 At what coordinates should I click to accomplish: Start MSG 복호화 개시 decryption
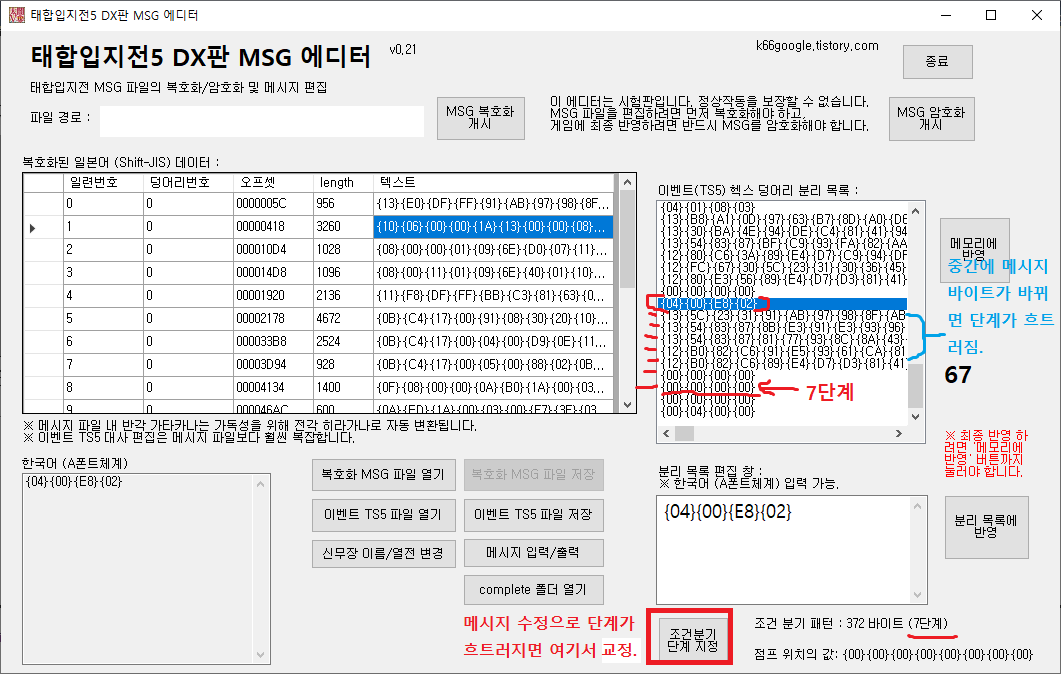point(480,118)
